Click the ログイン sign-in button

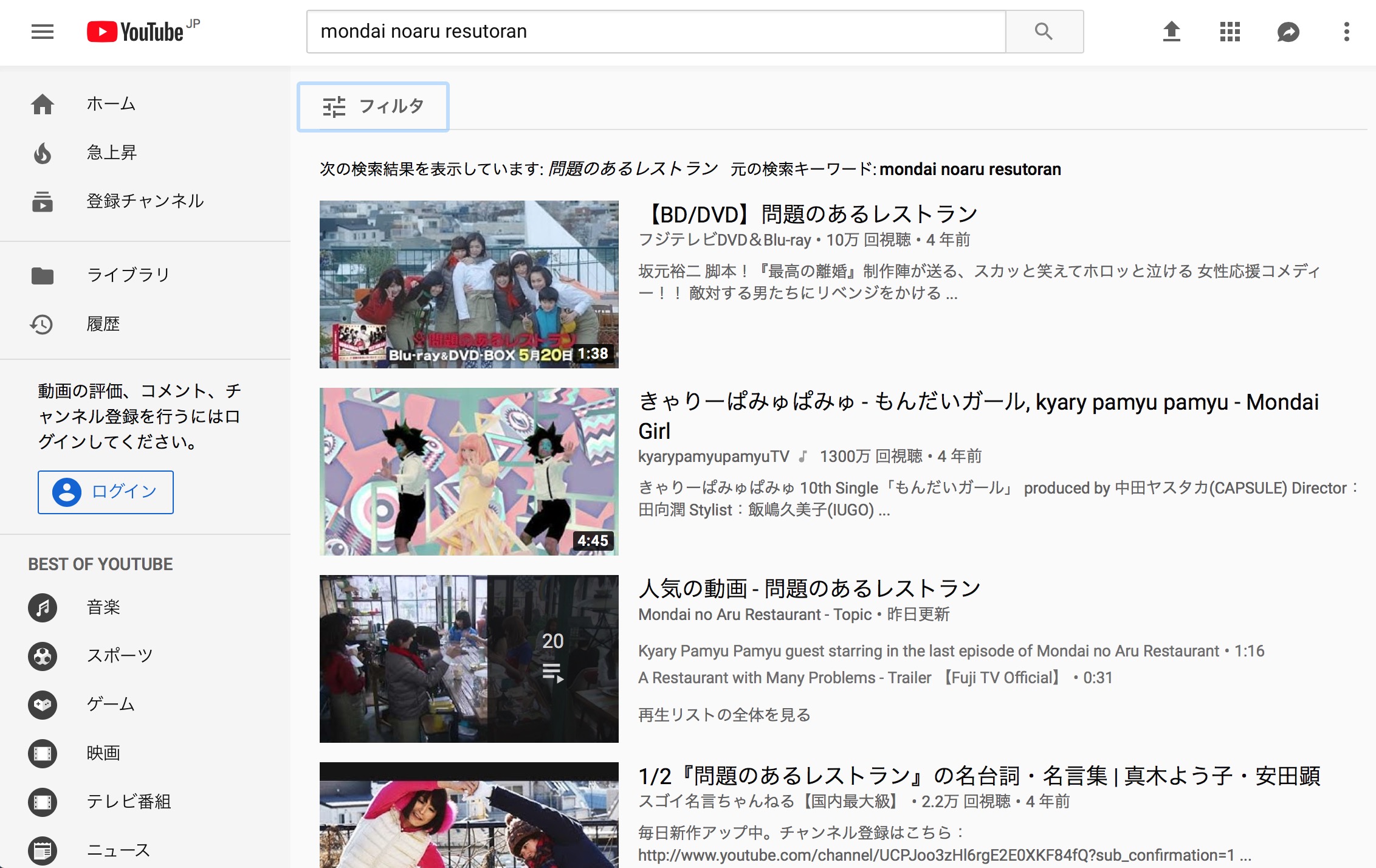coord(106,492)
